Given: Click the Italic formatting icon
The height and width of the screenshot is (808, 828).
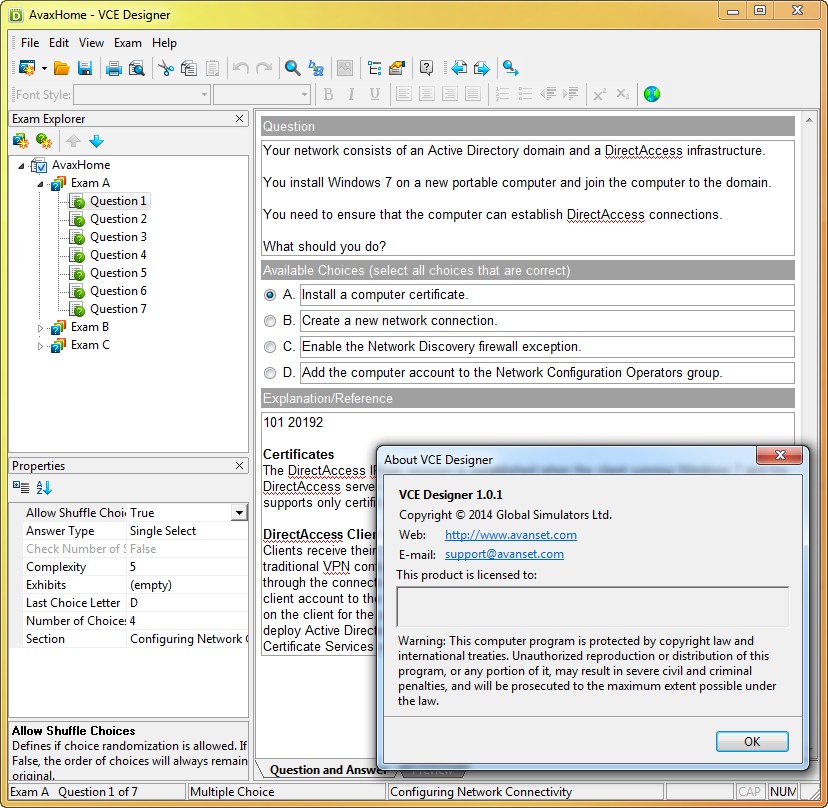Looking at the screenshot, I should click(x=351, y=95).
